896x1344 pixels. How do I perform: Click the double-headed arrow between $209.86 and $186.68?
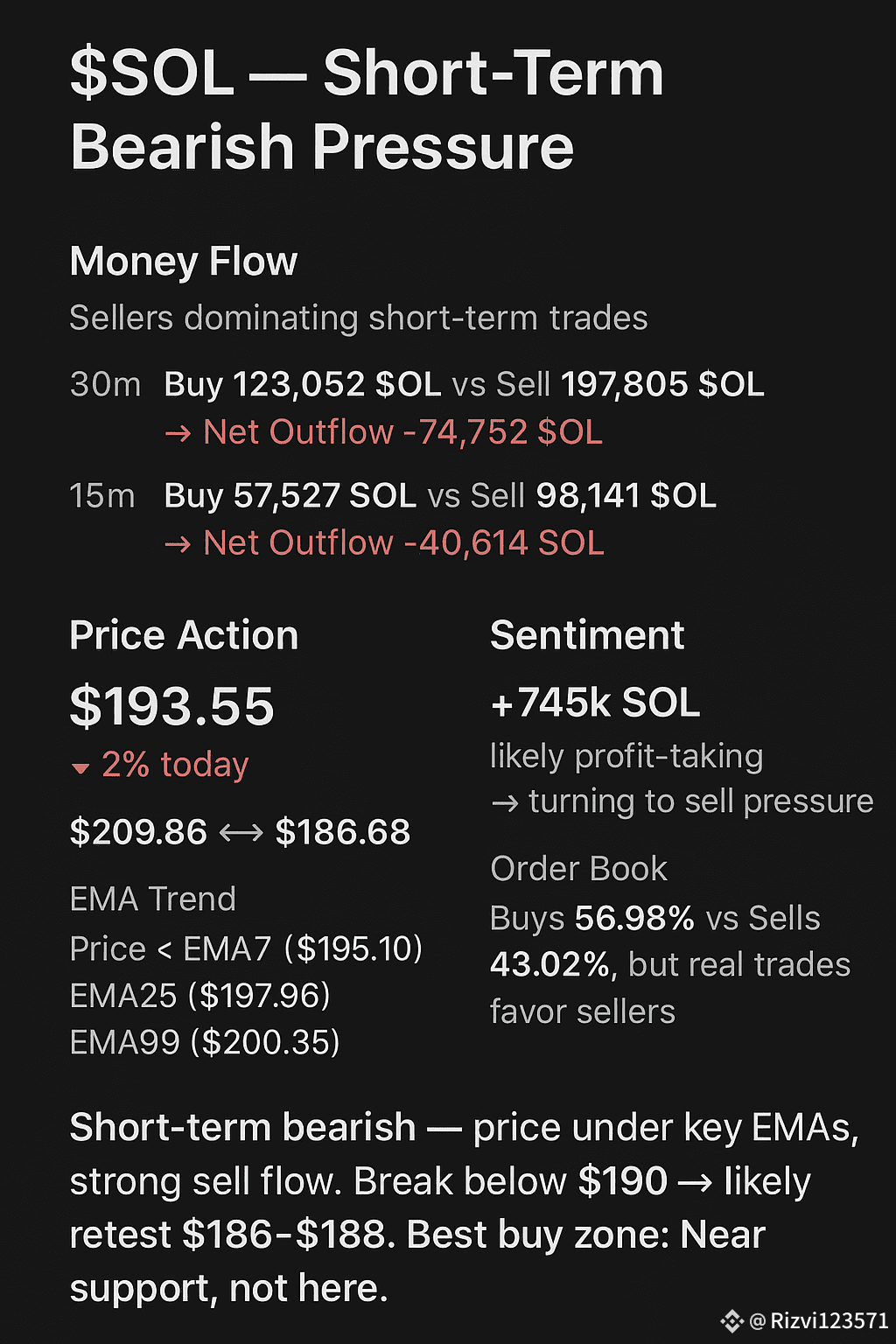(x=241, y=833)
